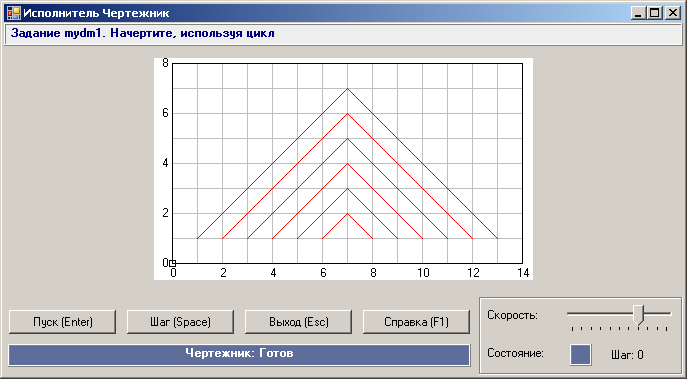687x379 pixels.
Task: Click the left base point of the outermost triangle
Action: pyautogui.click(x=198, y=238)
